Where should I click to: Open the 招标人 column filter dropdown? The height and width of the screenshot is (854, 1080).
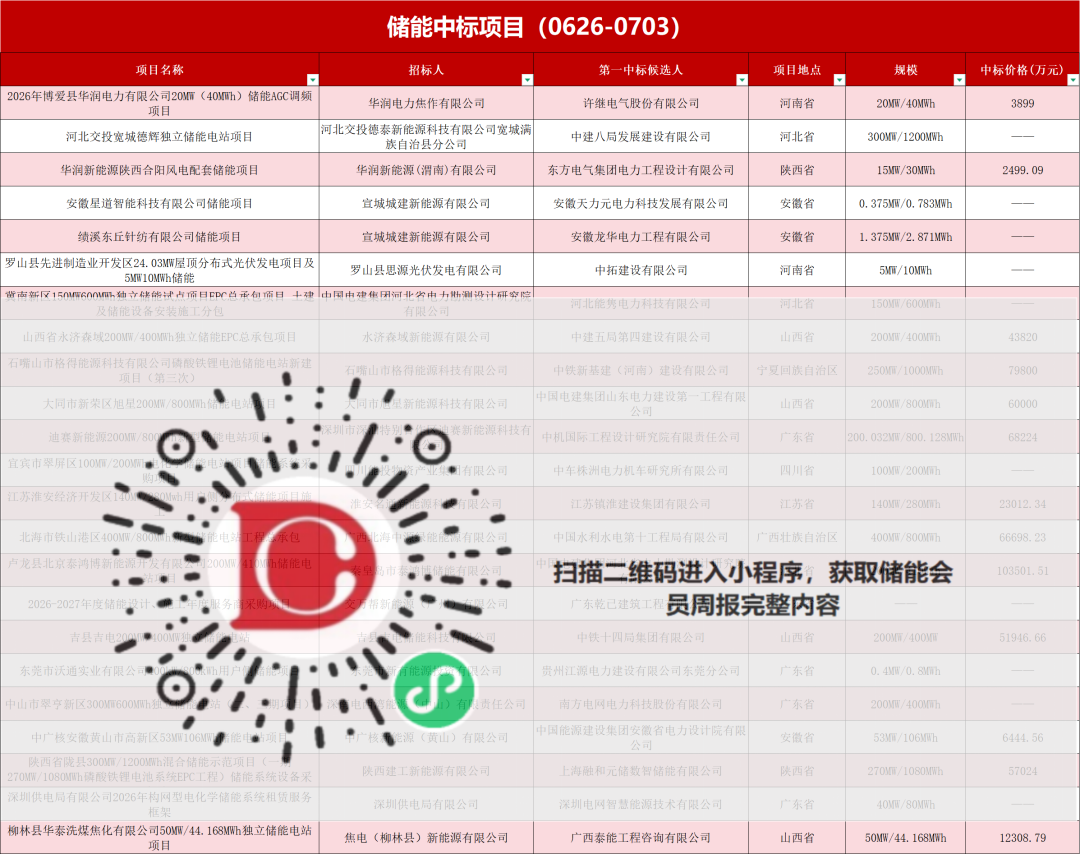(527, 80)
